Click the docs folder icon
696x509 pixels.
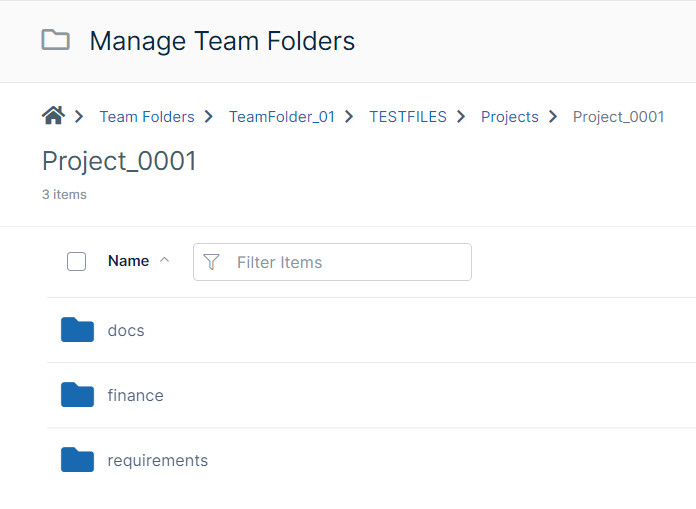(77, 330)
